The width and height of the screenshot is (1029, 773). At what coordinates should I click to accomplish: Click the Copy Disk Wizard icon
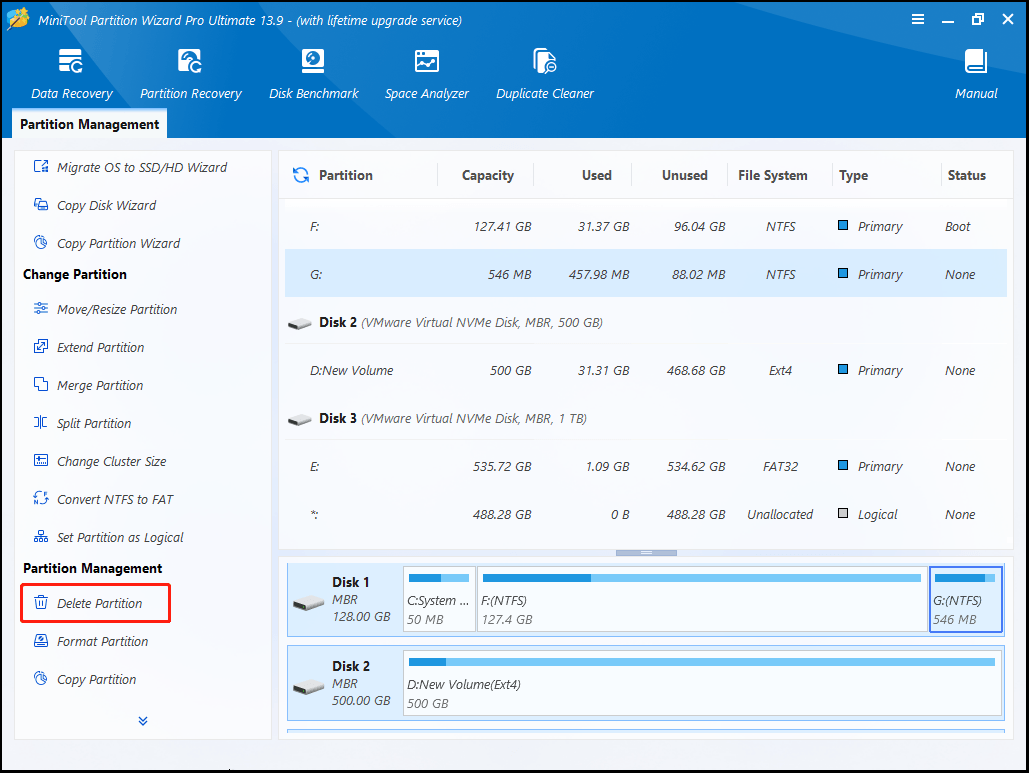click(x=41, y=205)
